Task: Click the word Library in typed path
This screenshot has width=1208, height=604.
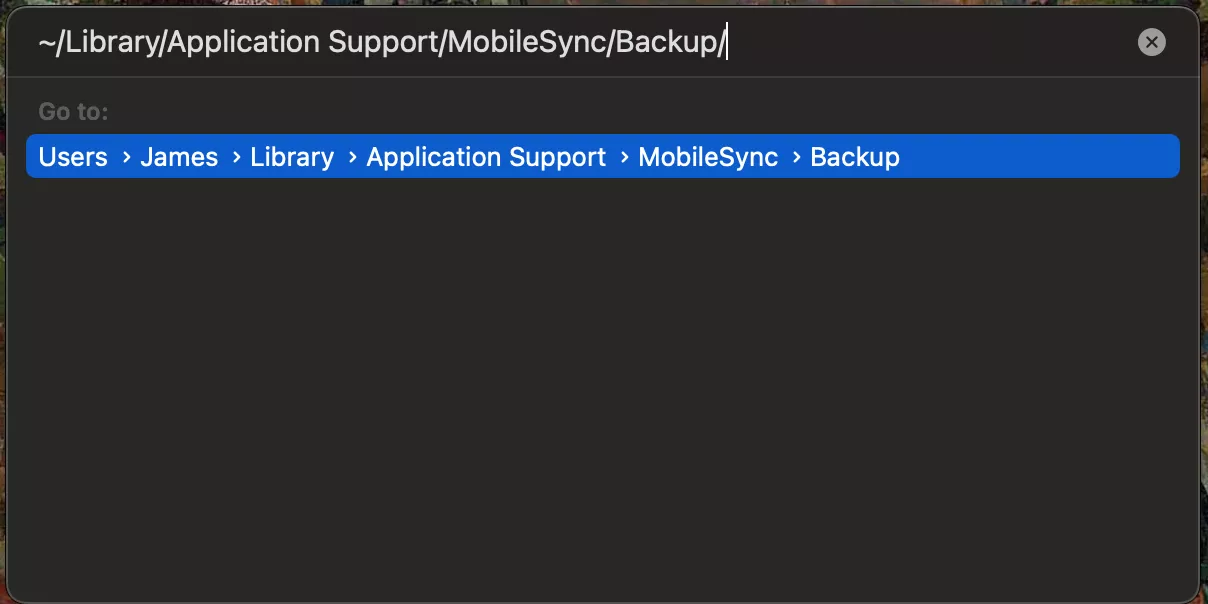Action: tap(109, 43)
